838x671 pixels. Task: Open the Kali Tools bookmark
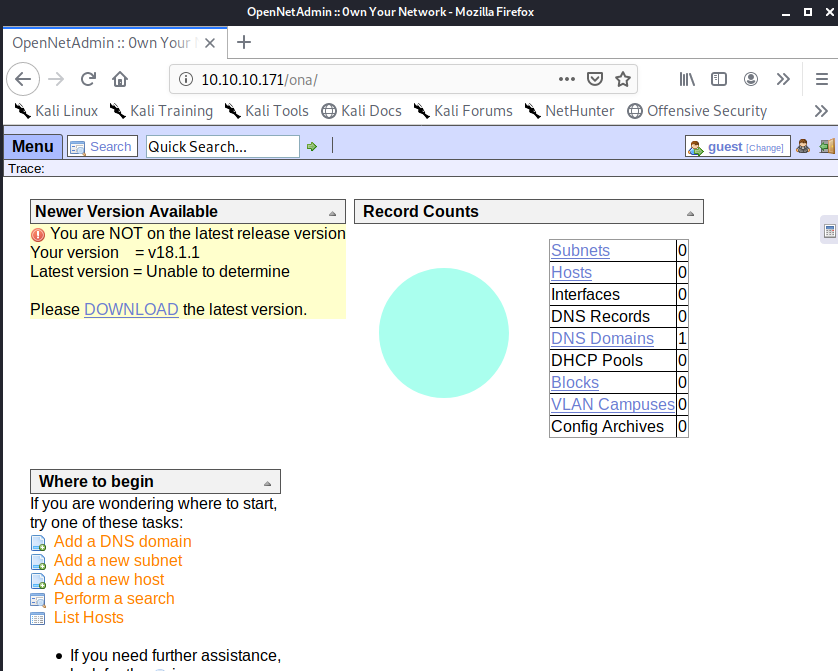pyautogui.click(x=266, y=111)
